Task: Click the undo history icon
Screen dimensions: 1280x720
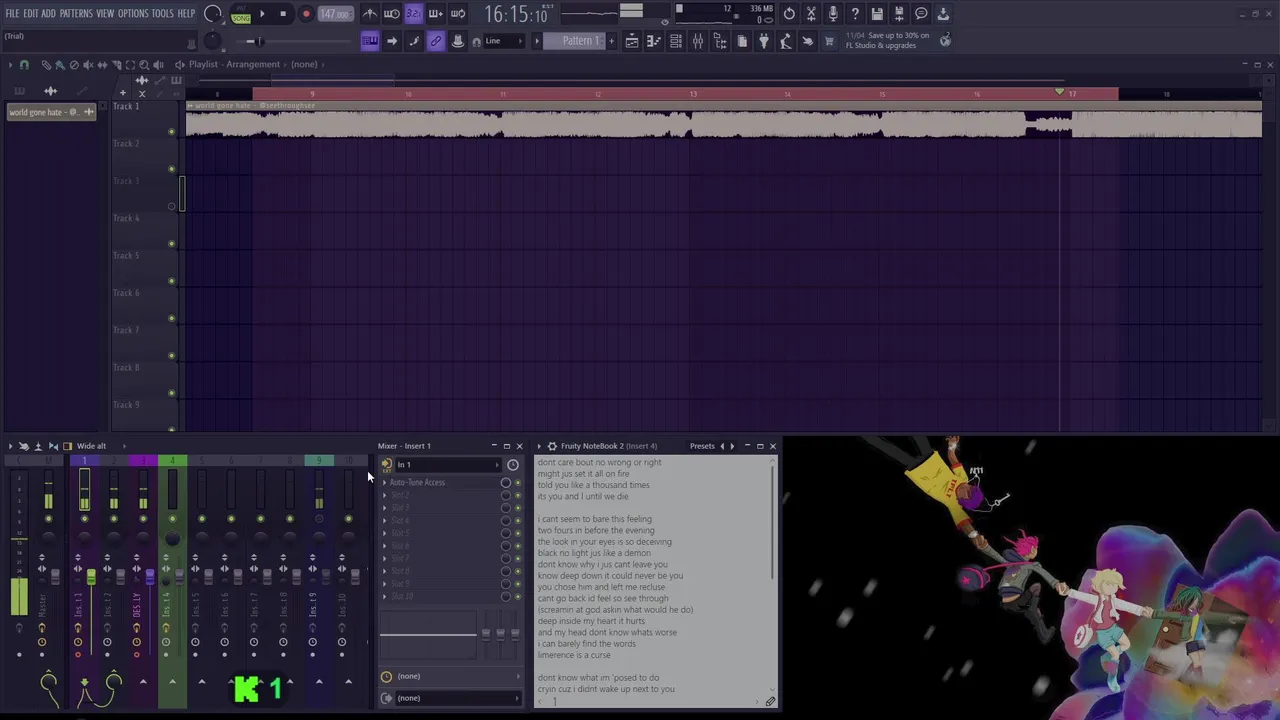Action: click(x=789, y=14)
